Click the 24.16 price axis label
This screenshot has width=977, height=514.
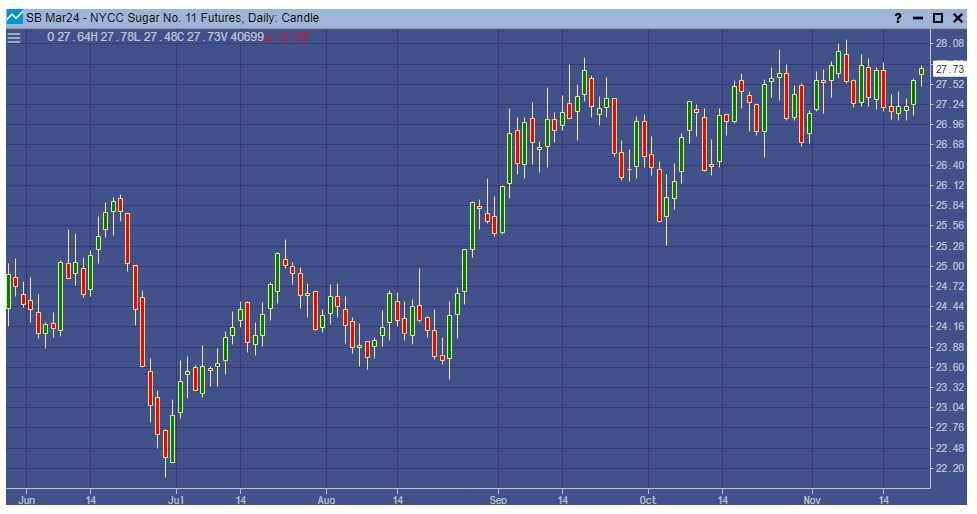click(950, 326)
